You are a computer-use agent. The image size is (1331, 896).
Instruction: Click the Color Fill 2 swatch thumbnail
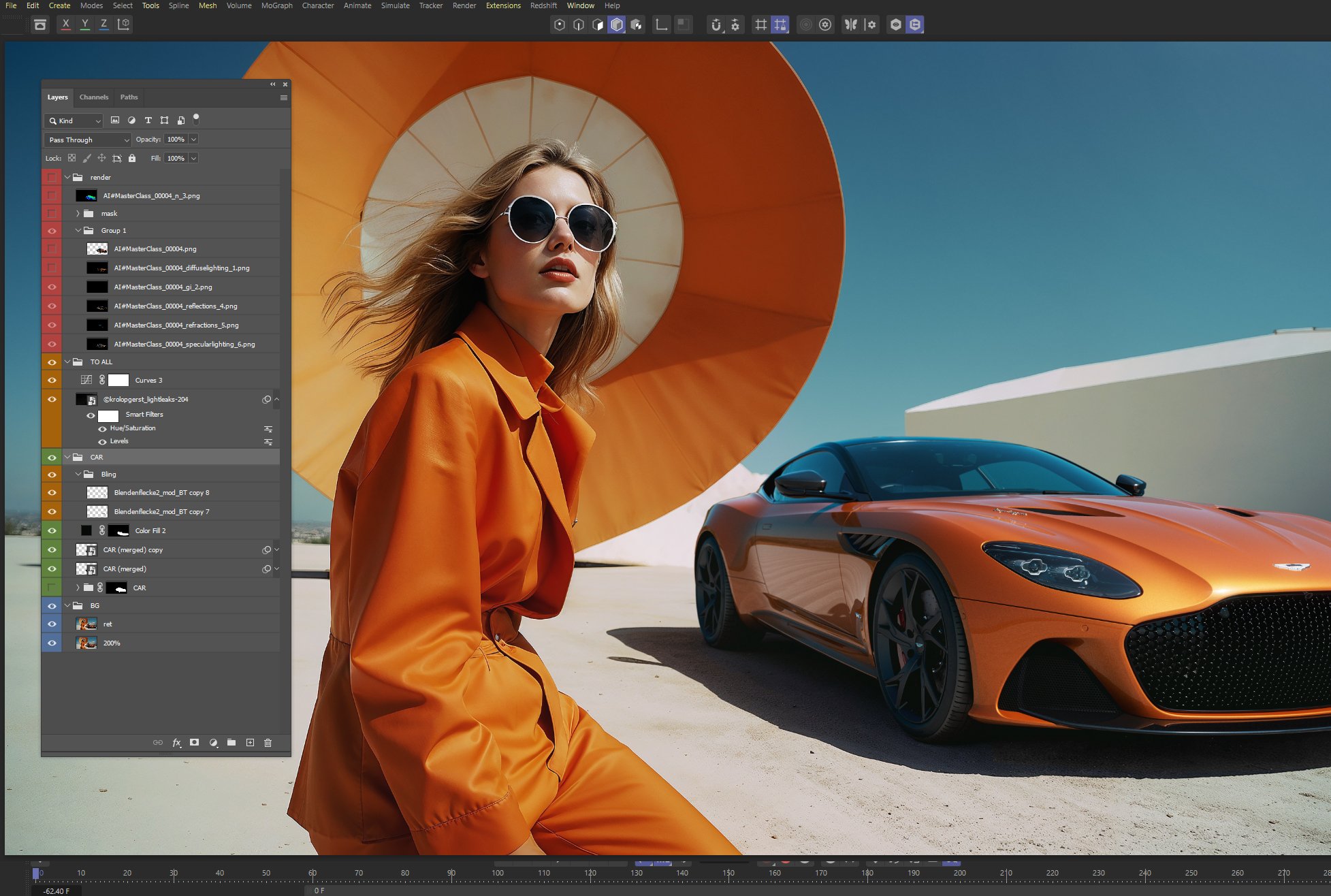(86, 530)
